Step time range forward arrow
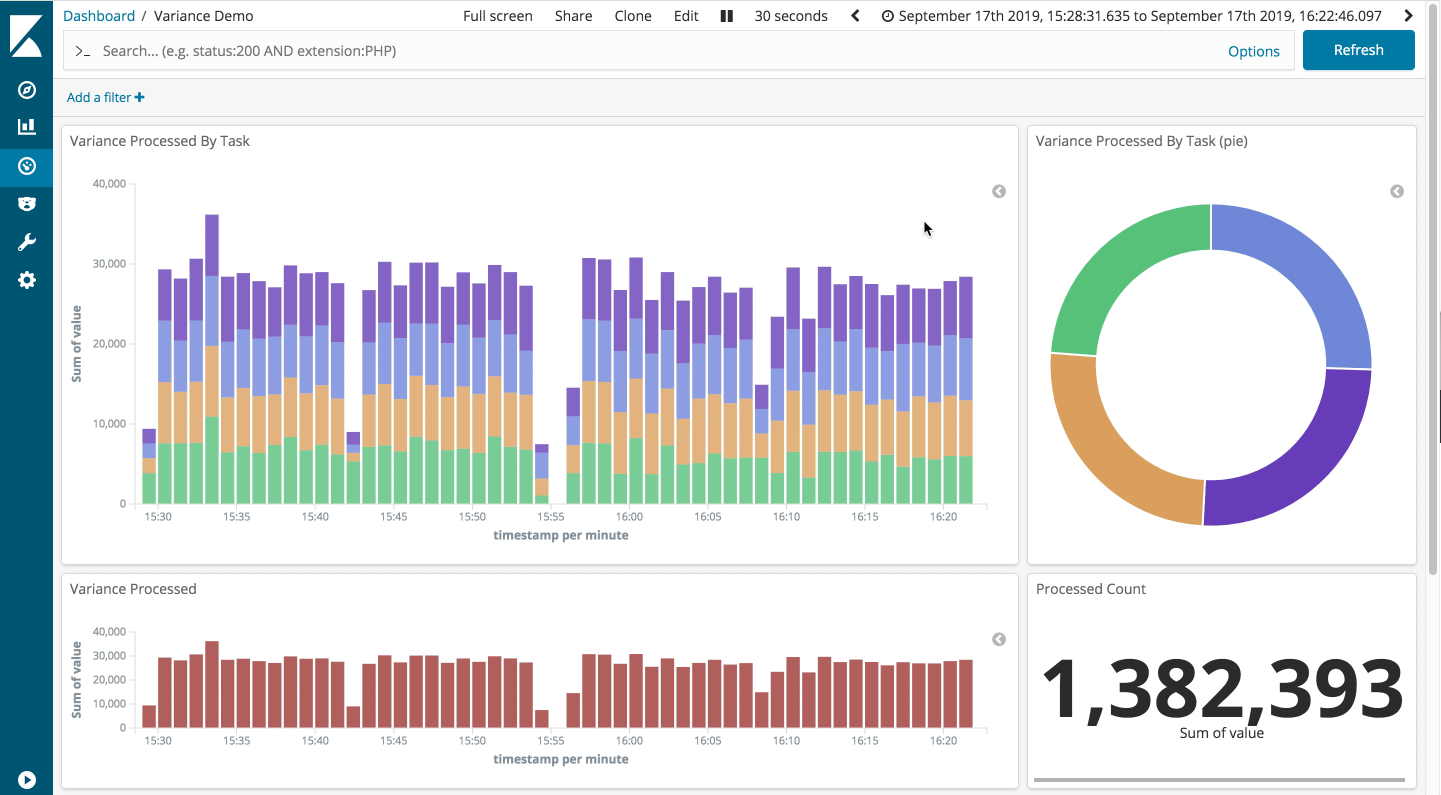Screen dimensions: 1441x795 tap(1408, 16)
